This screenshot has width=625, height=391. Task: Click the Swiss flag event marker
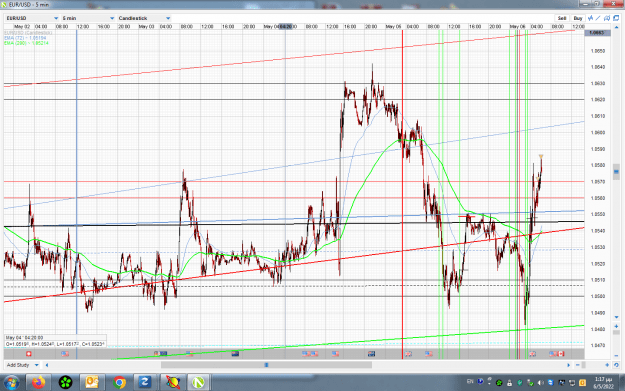point(28,354)
